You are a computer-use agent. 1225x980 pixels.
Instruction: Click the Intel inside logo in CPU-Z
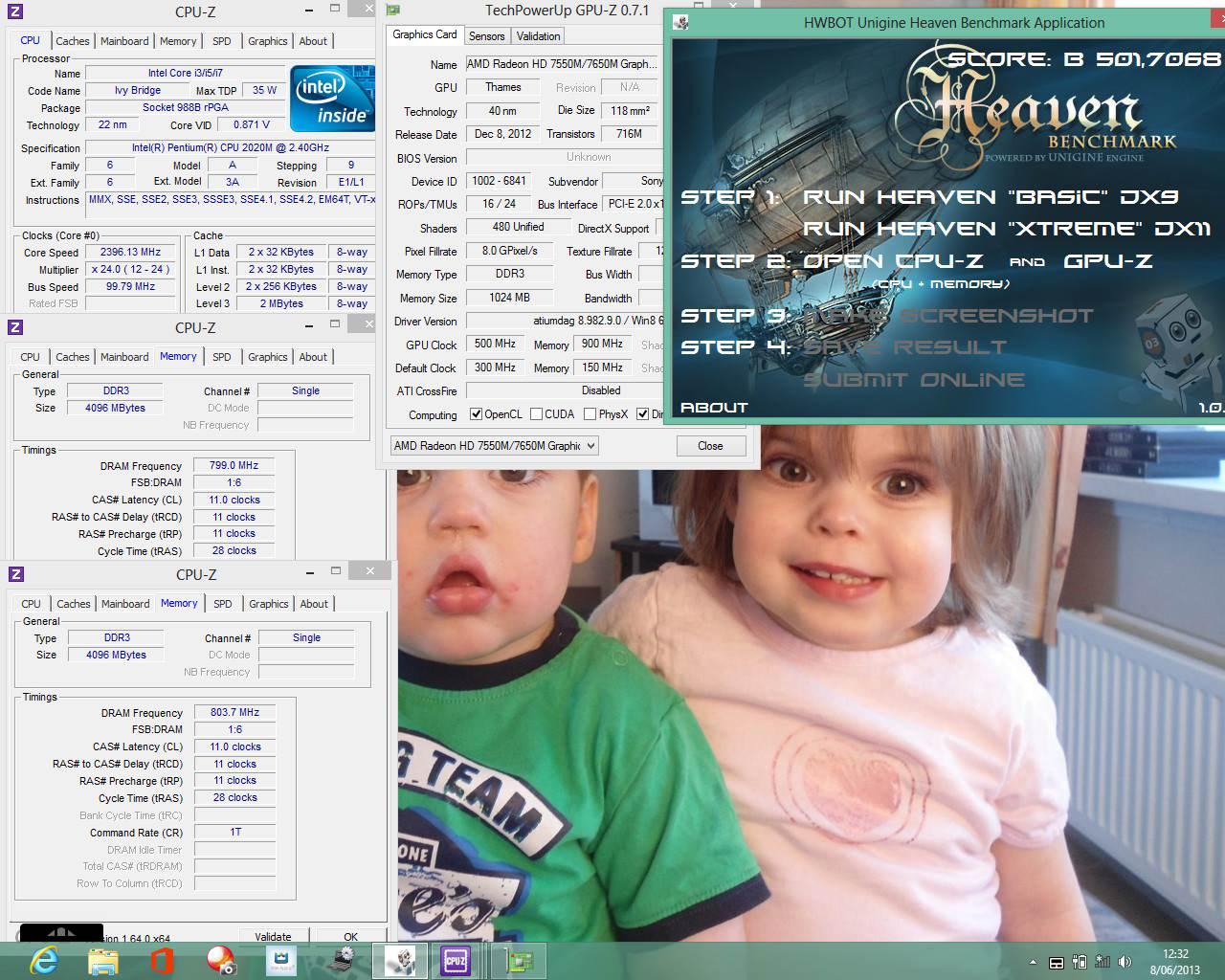332,99
